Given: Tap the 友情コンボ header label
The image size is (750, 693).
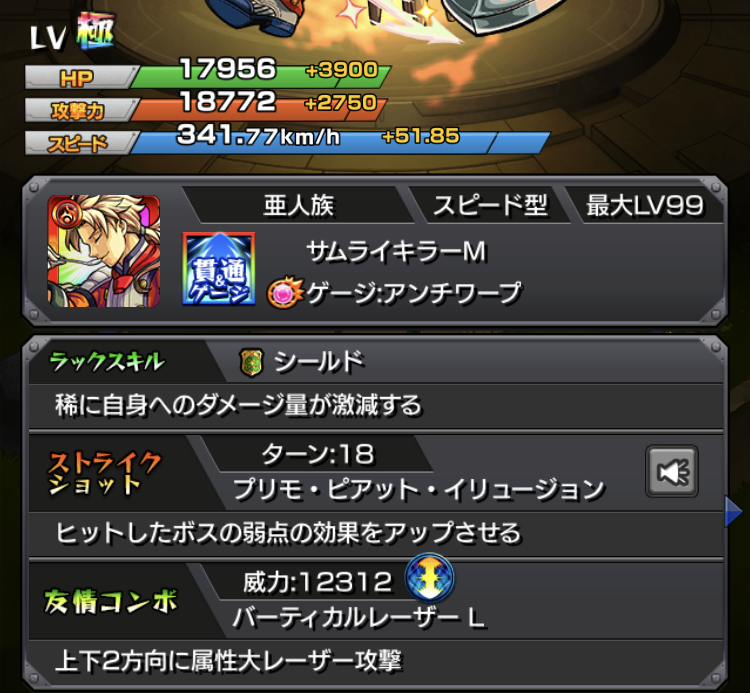Looking at the screenshot, I should tap(110, 602).
